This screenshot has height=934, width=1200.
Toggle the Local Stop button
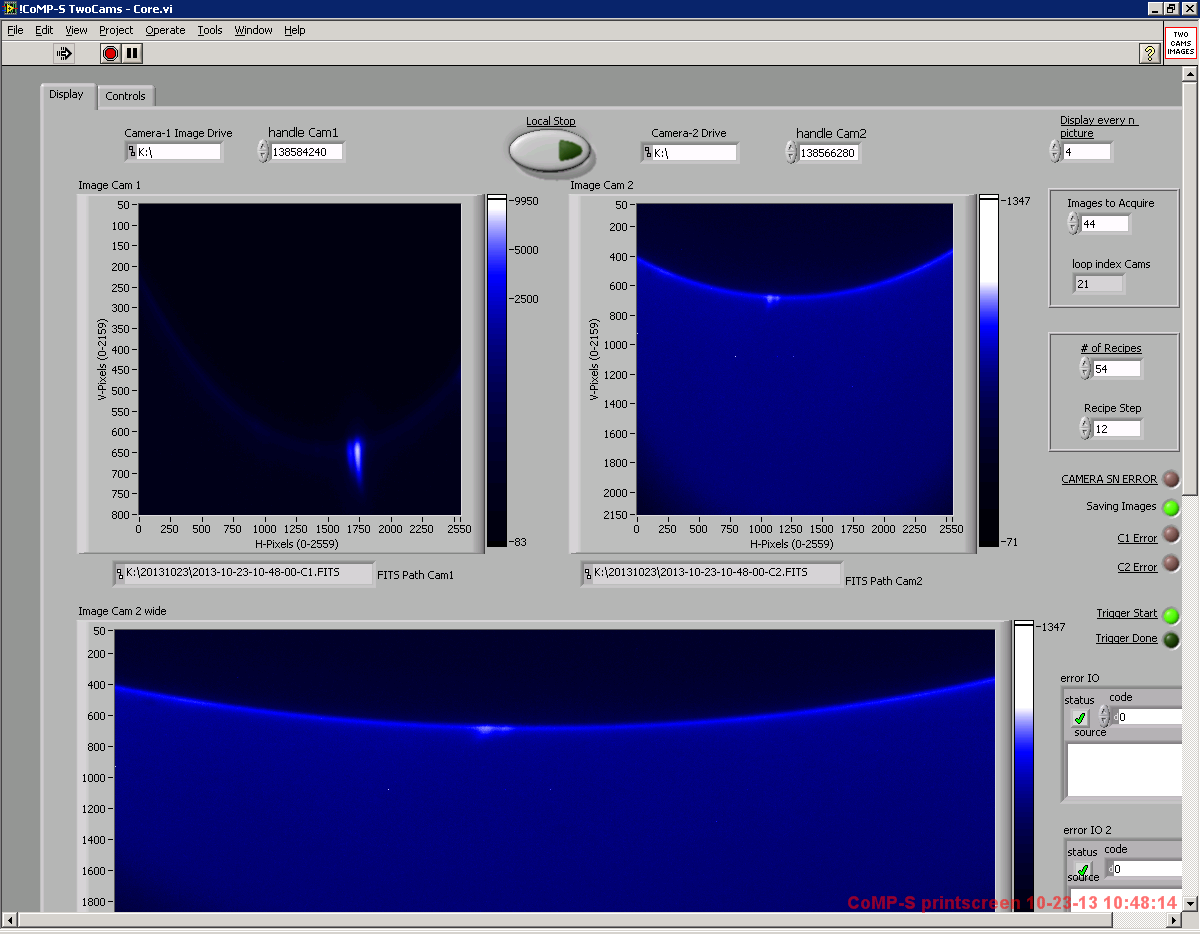click(x=550, y=151)
